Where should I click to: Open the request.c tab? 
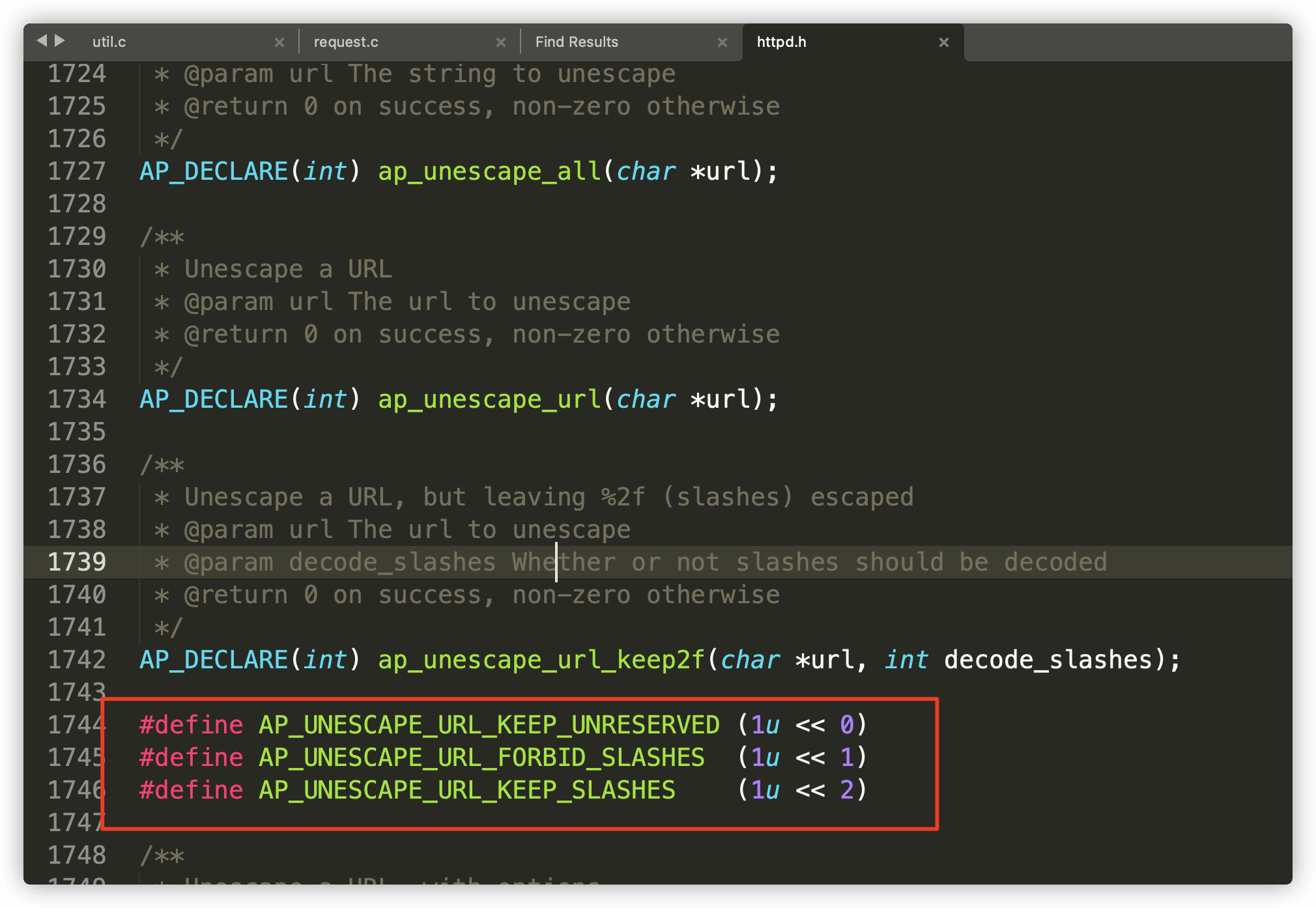346,42
